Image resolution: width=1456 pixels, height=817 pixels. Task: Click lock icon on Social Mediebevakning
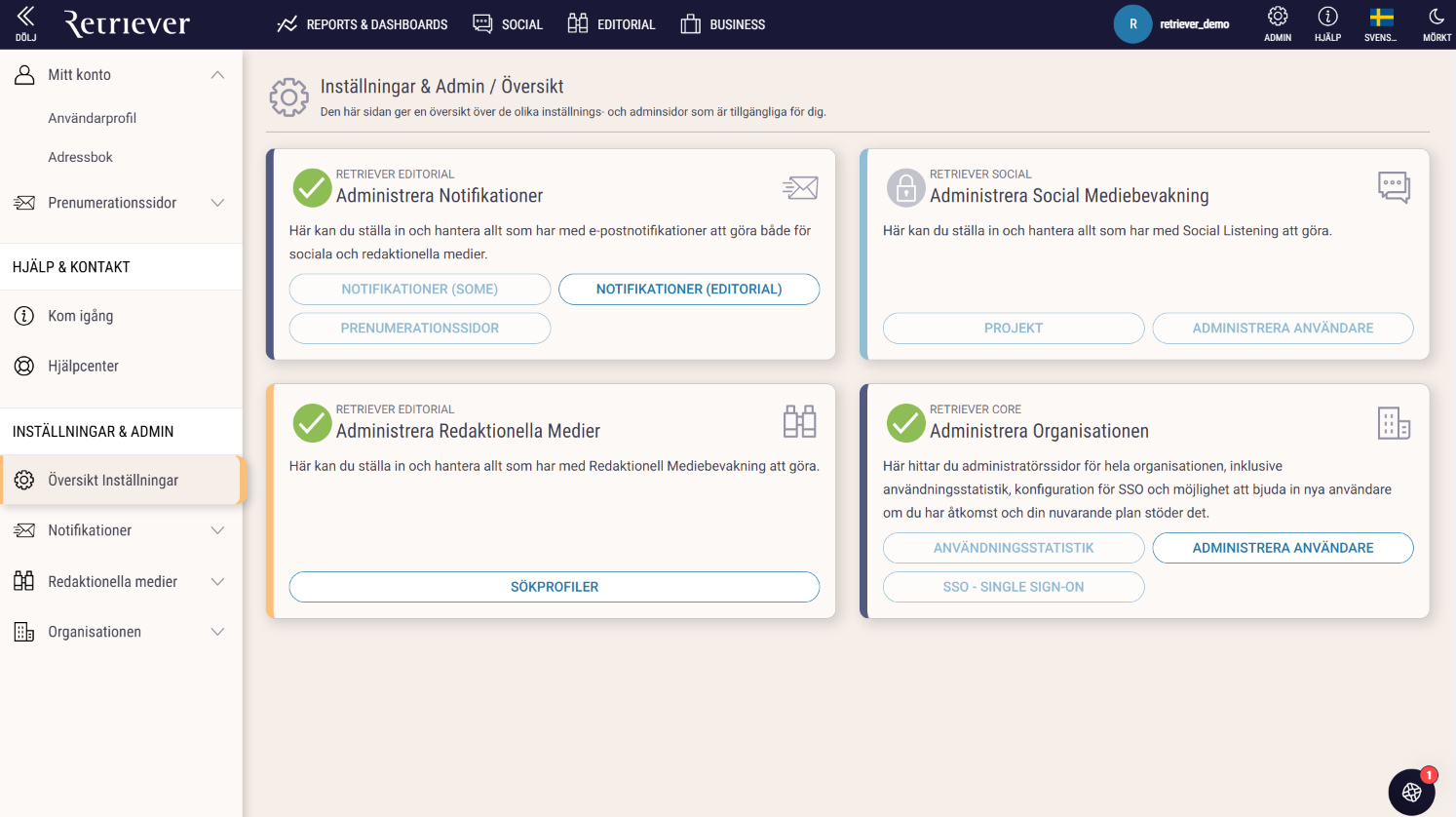tap(905, 188)
